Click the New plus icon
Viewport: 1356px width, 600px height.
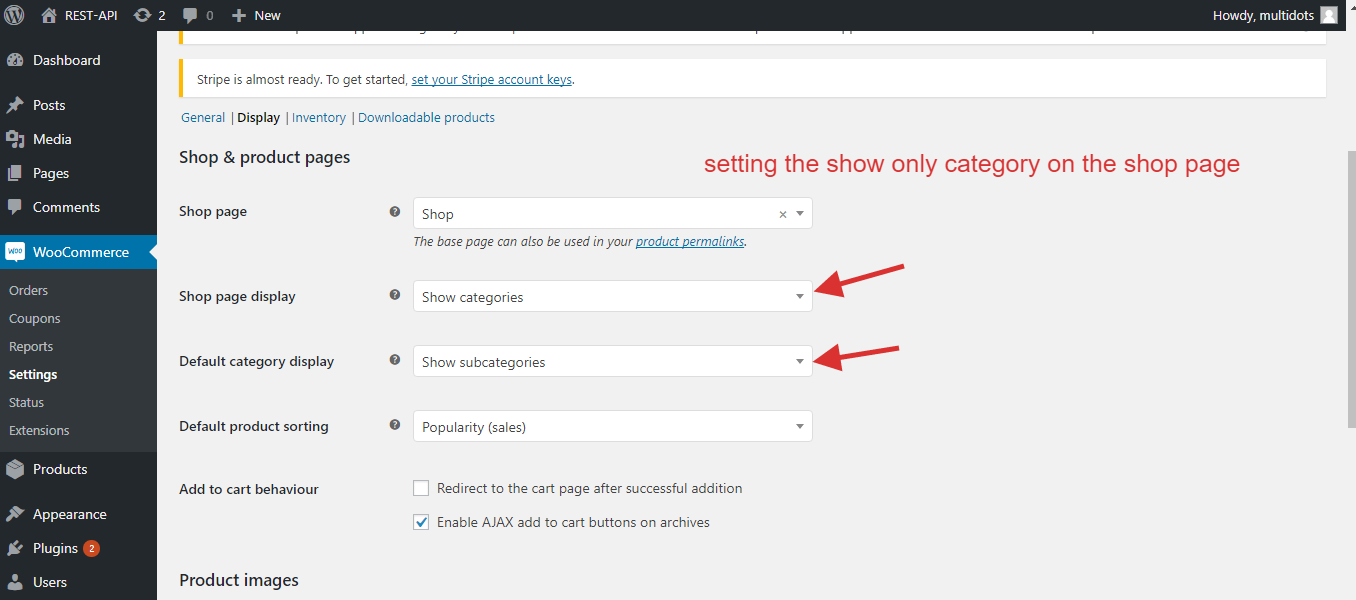(238, 15)
